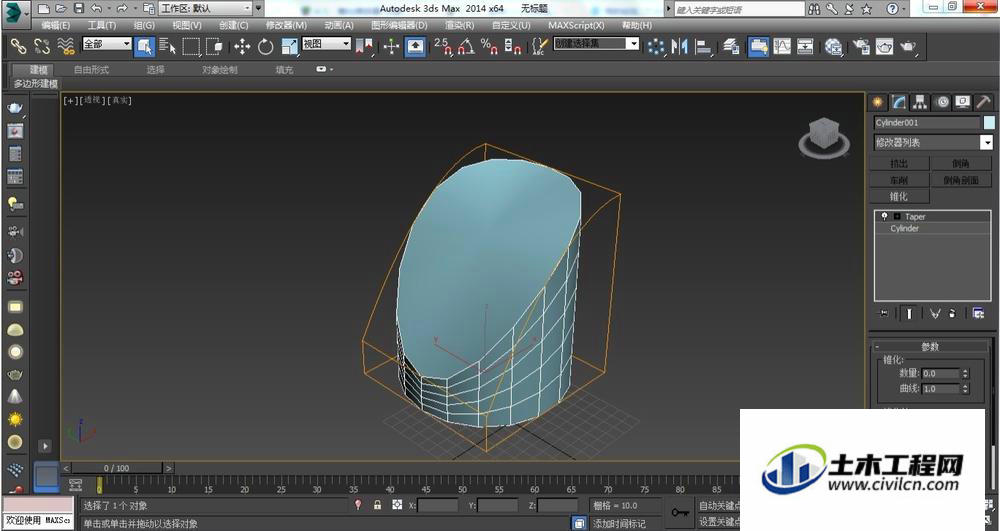The width and height of the screenshot is (1000, 531).
Task: Click the 数量 amount value field
Action: [x=941, y=374]
